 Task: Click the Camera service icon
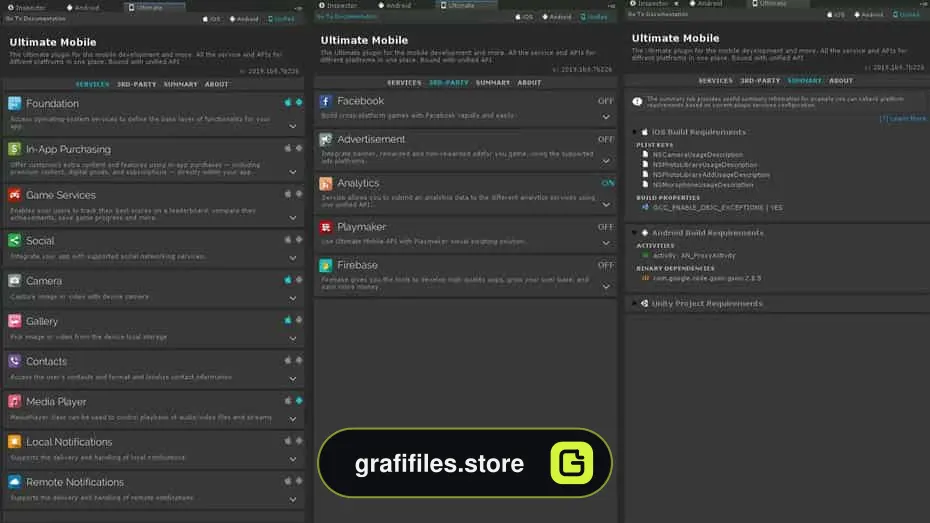(15, 280)
